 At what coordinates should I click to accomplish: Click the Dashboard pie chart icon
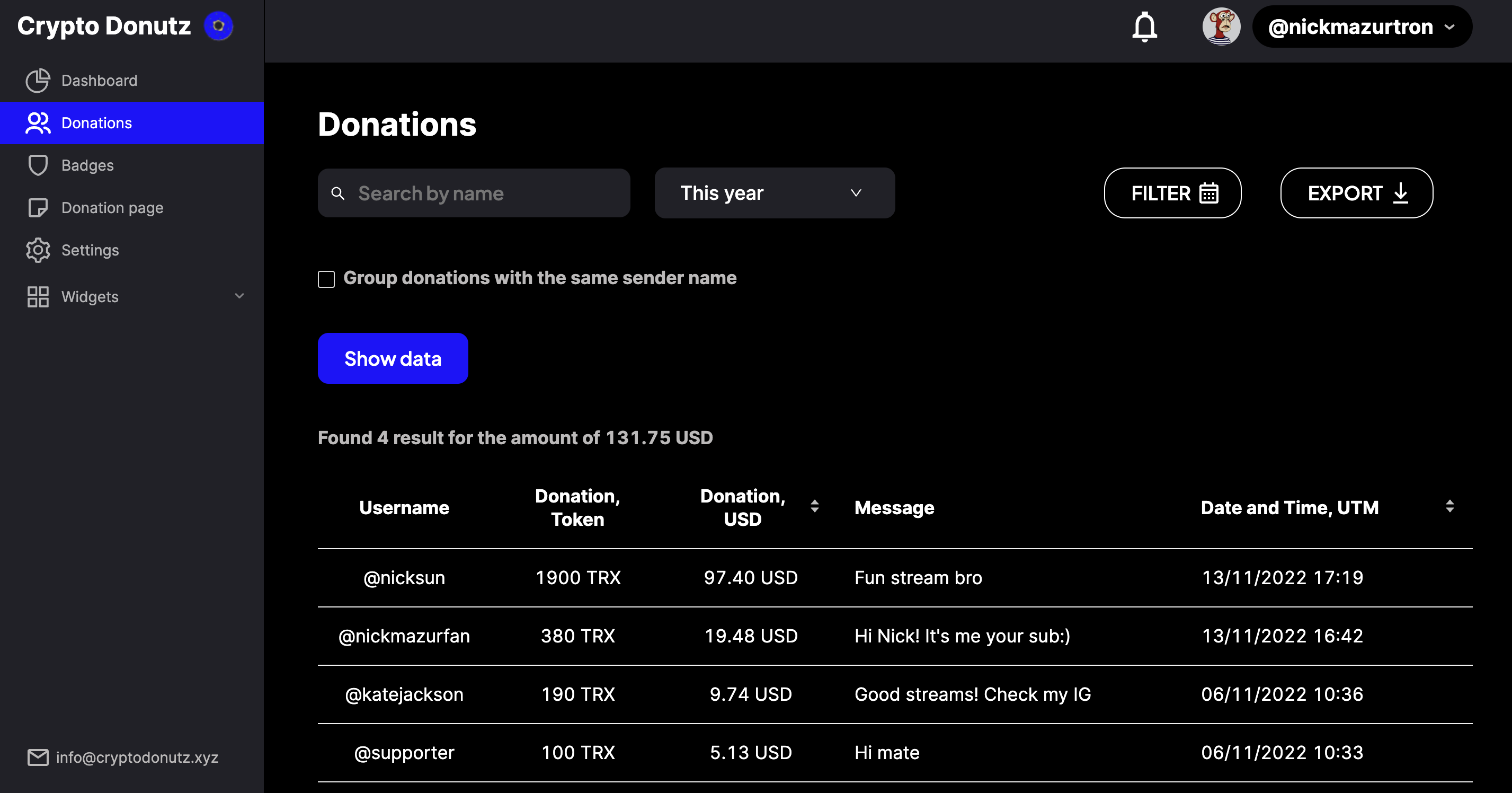click(x=38, y=81)
